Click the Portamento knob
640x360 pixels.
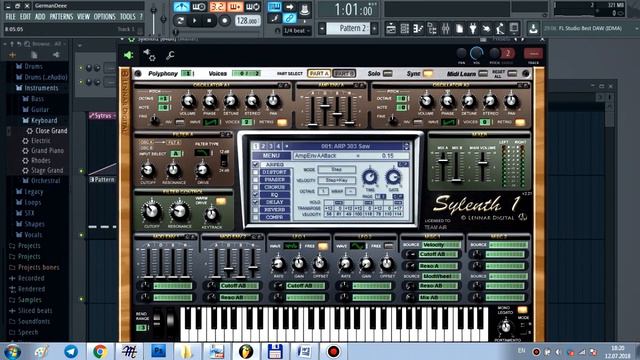pyautogui.click(x=506, y=327)
